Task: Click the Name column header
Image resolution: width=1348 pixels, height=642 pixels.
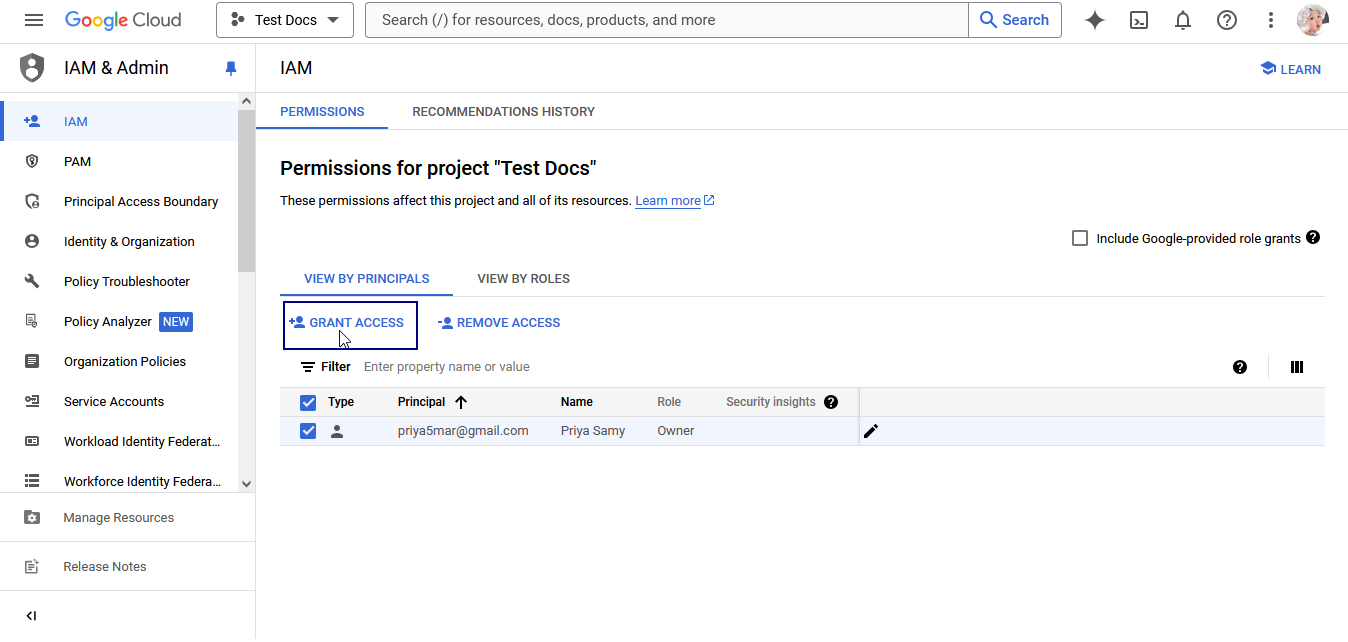Action: pos(577,402)
